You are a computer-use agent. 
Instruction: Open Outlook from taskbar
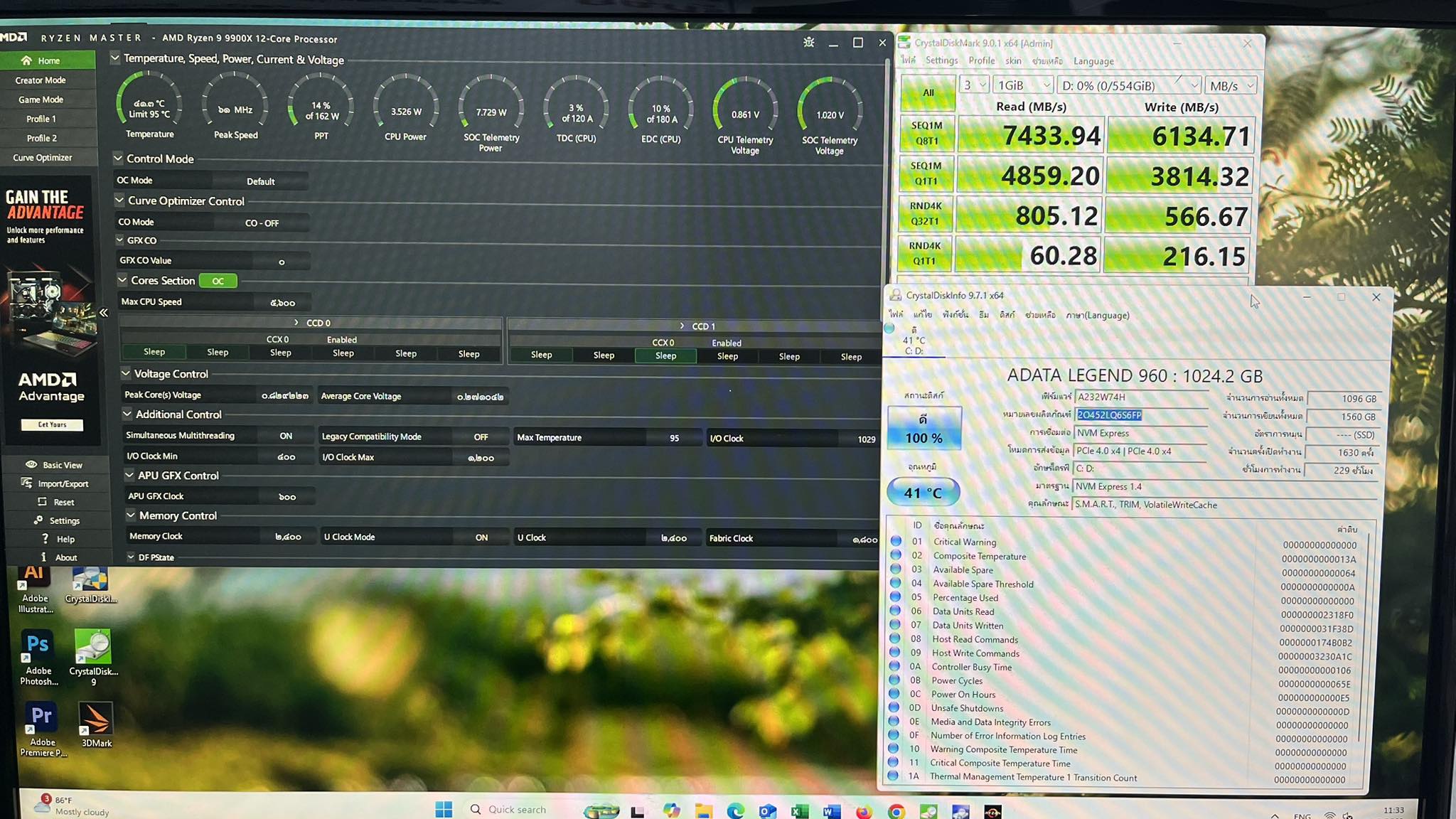click(767, 811)
